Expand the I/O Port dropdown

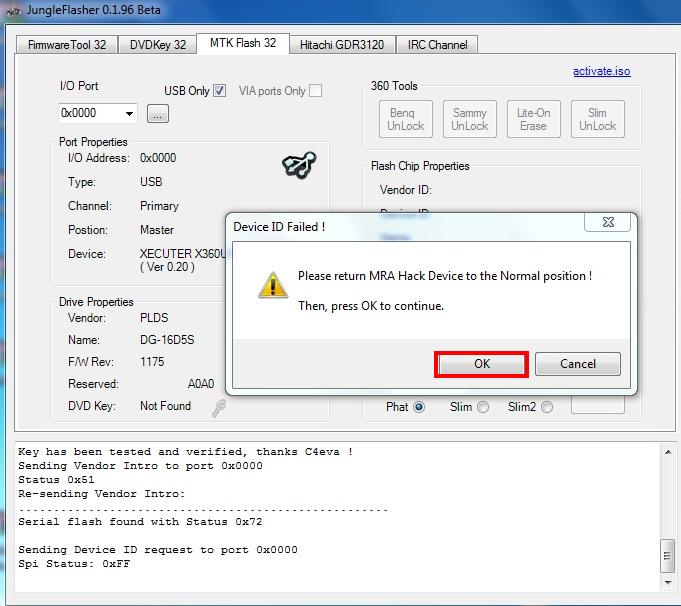point(129,113)
